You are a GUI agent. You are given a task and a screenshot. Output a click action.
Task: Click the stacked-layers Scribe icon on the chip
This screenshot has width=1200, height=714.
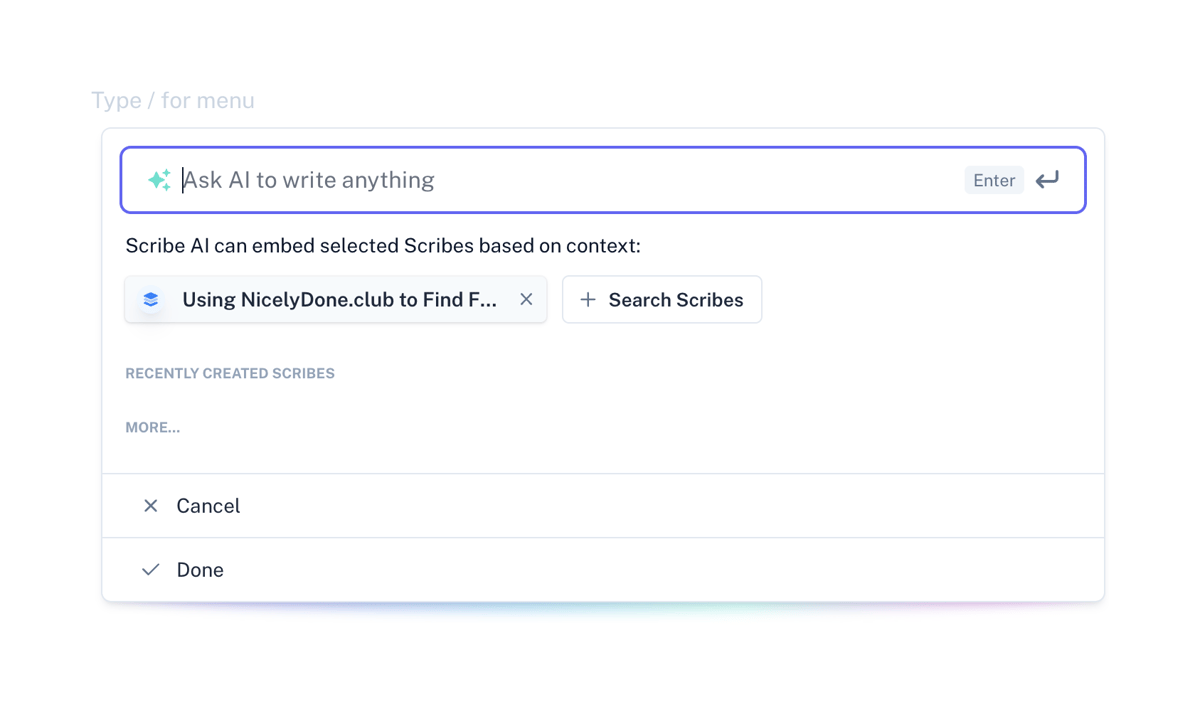click(150, 299)
